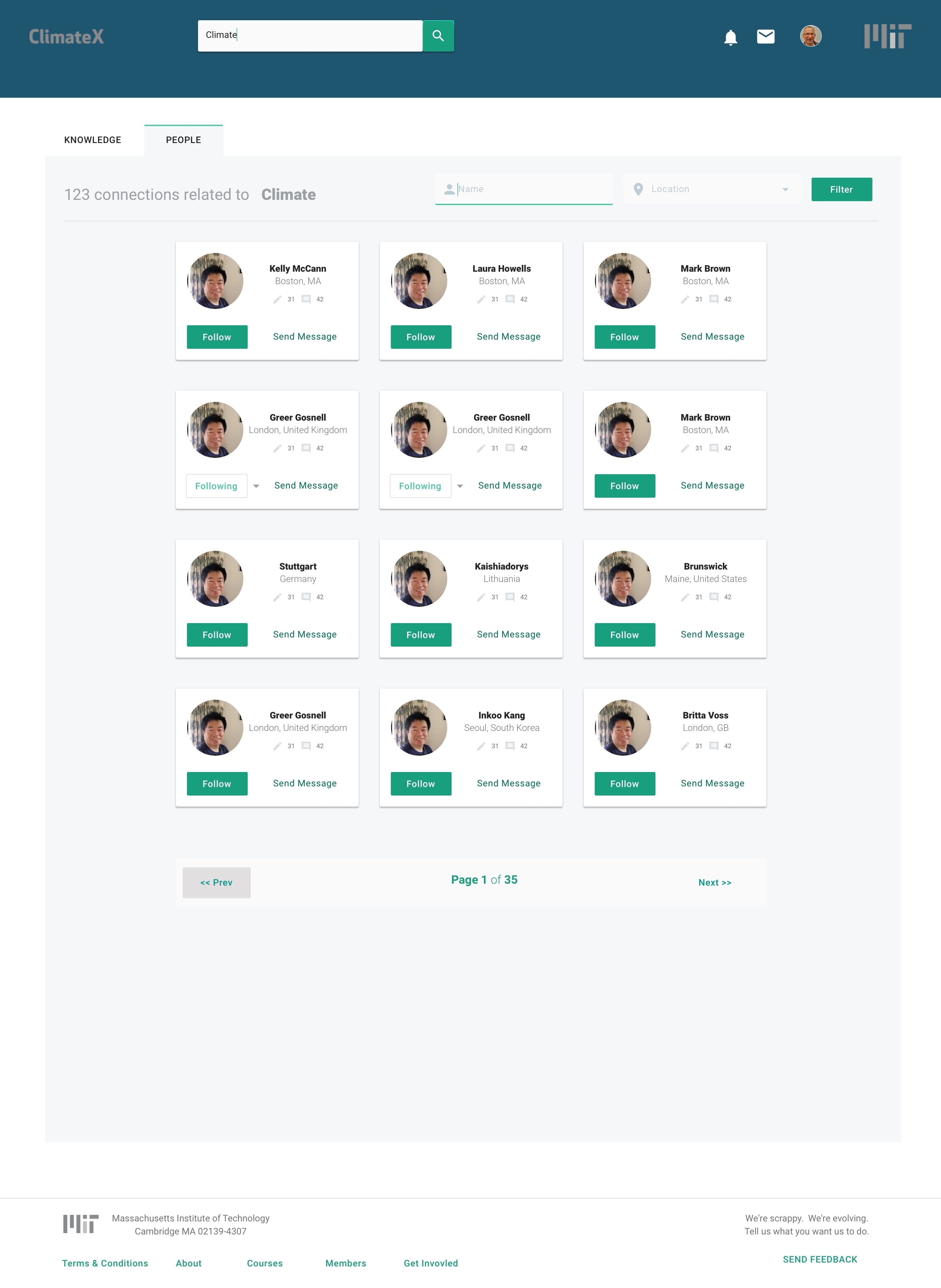
Task: Open the user profile avatar in header
Action: pos(811,36)
